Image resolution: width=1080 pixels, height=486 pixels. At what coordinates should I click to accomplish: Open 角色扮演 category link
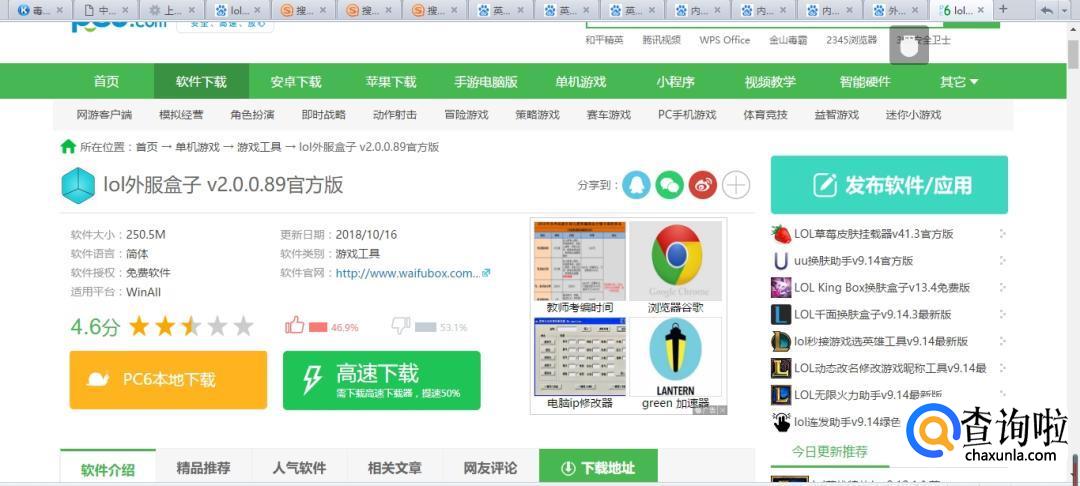click(253, 115)
